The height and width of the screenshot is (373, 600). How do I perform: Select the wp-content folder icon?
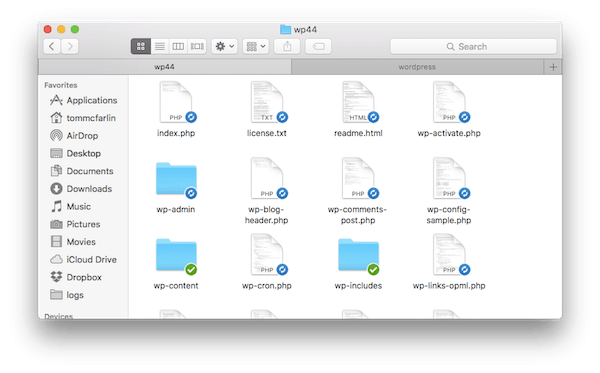176,256
